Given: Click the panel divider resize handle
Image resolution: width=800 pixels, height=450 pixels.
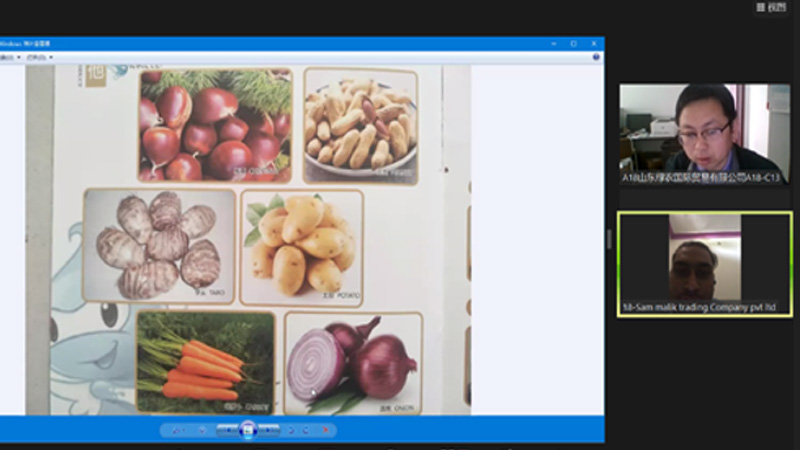Looking at the screenshot, I should [609, 240].
